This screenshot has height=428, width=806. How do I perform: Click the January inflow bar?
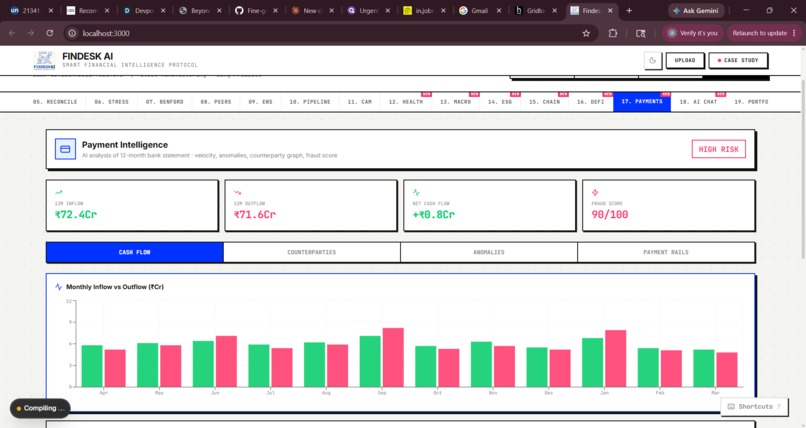tap(593, 363)
